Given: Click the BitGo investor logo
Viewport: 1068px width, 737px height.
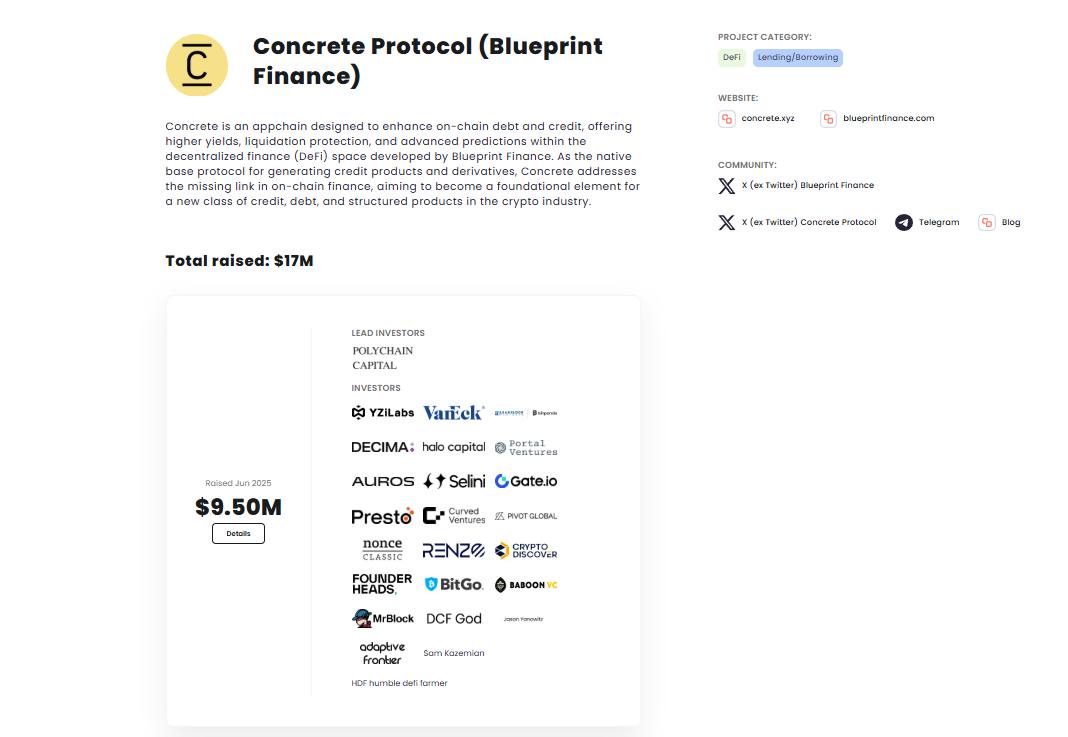Looking at the screenshot, I should point(453,584).
